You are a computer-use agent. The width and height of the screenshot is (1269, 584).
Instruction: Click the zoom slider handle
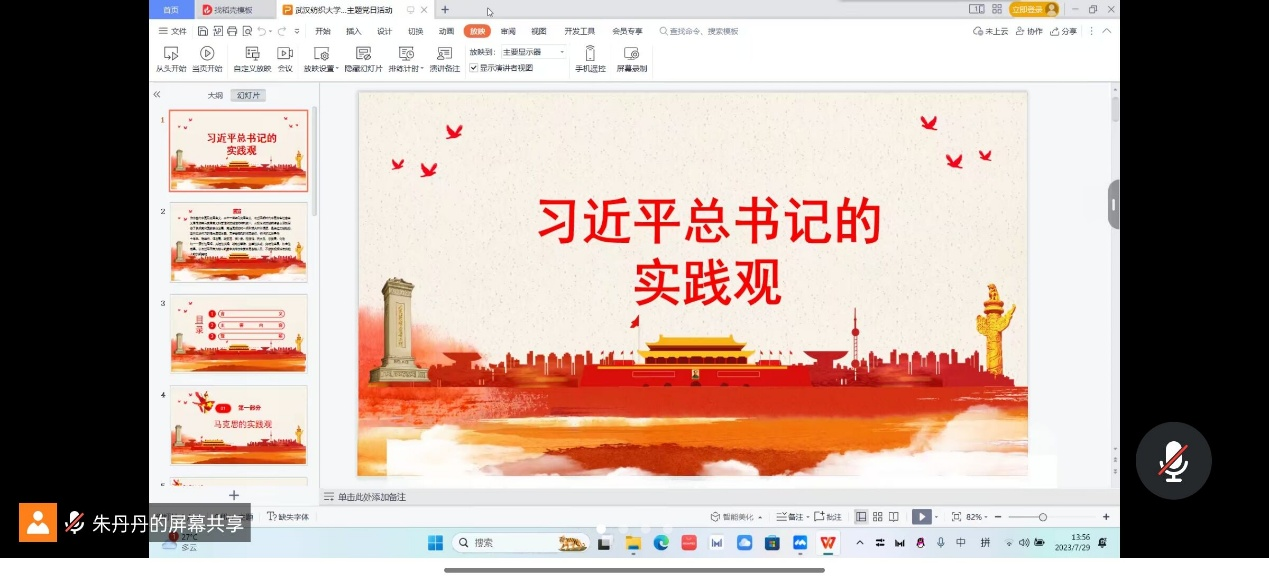coord(1042,516)
